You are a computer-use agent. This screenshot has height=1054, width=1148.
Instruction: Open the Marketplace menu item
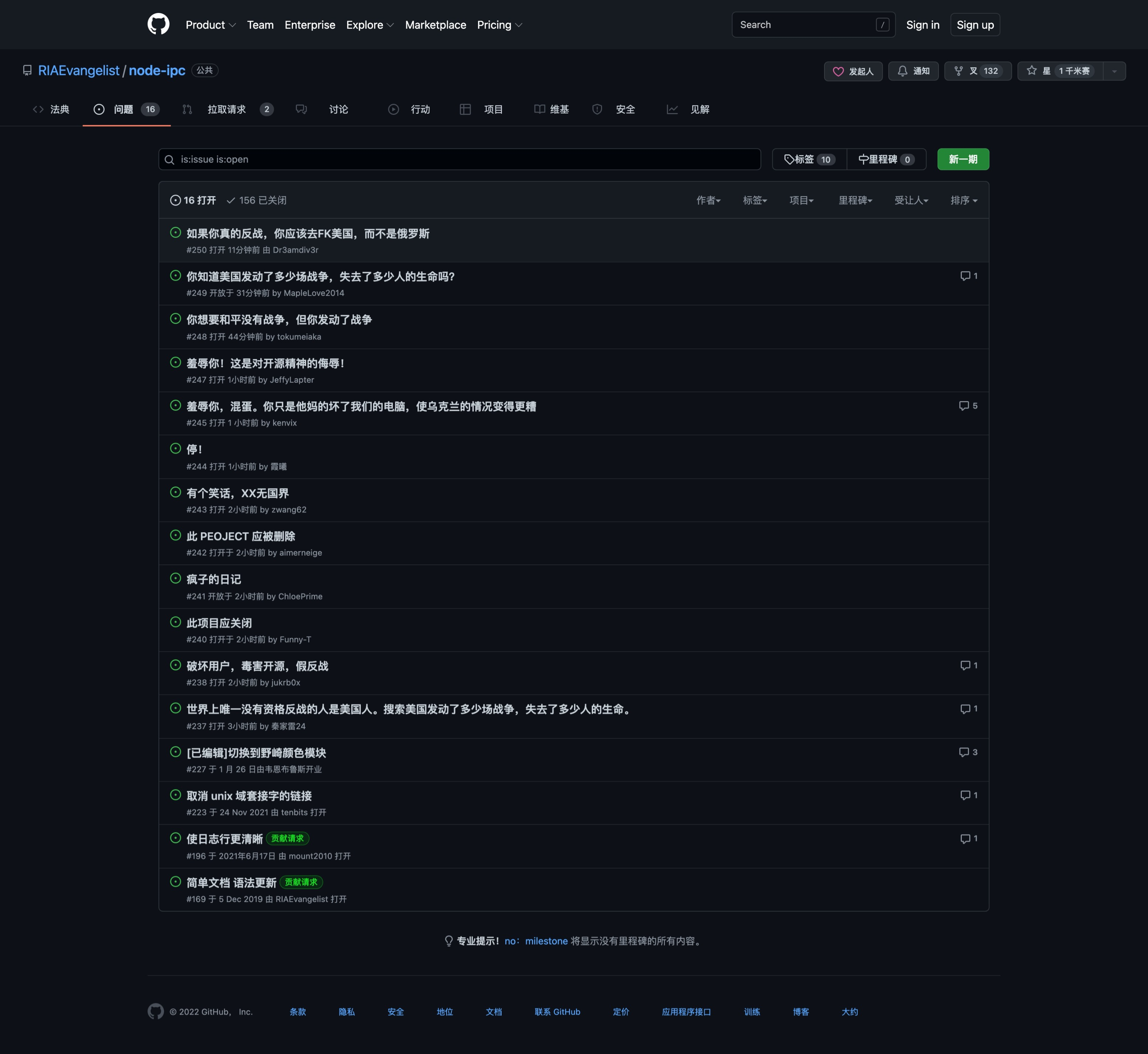(436, 24)
